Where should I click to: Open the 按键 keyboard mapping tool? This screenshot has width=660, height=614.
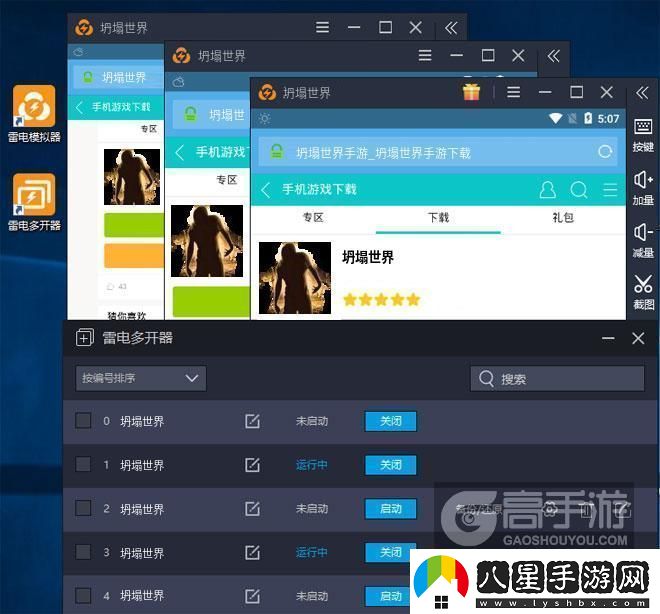tap(643, 135)
